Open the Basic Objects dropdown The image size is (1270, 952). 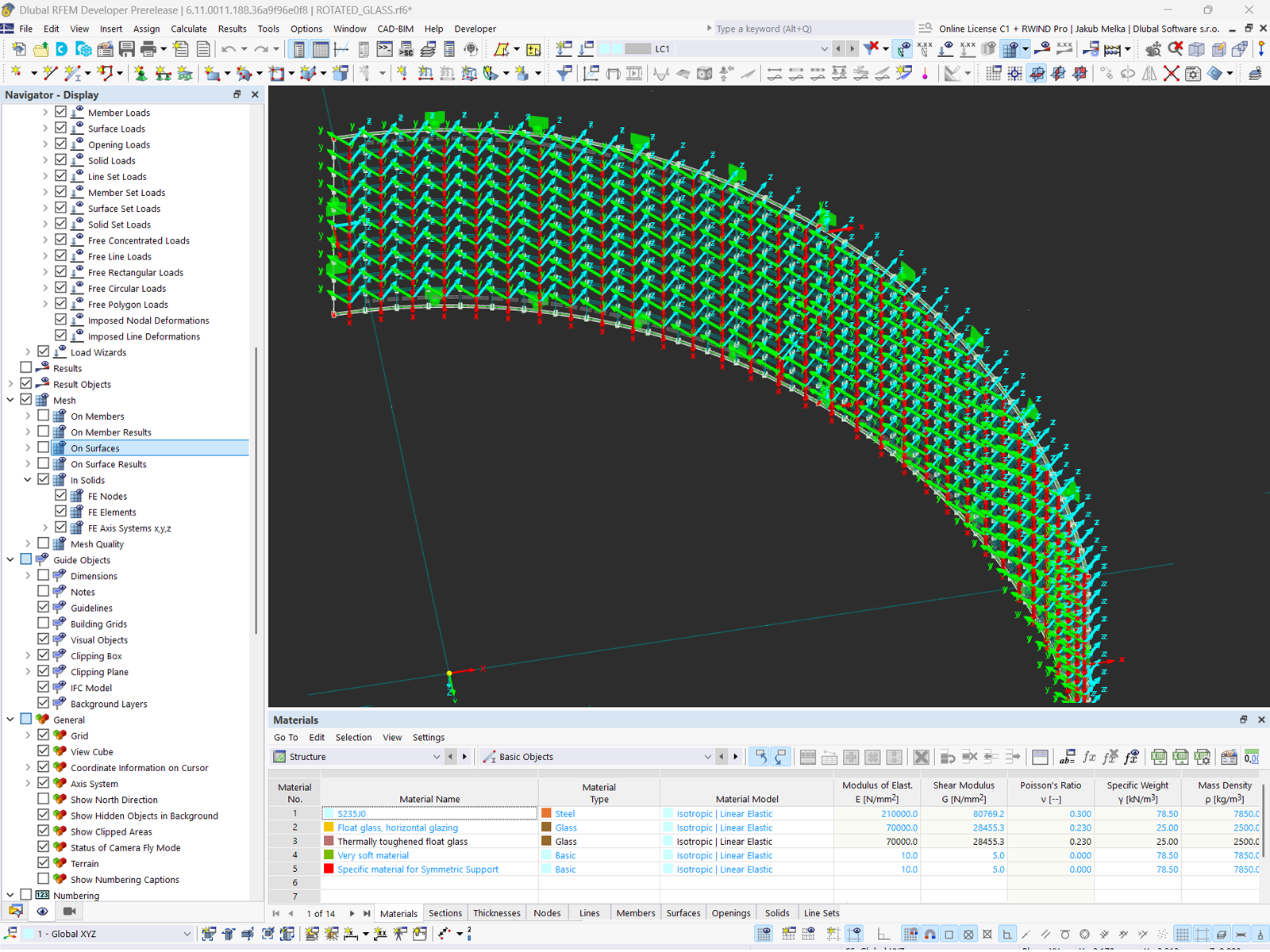pos(707,757)
